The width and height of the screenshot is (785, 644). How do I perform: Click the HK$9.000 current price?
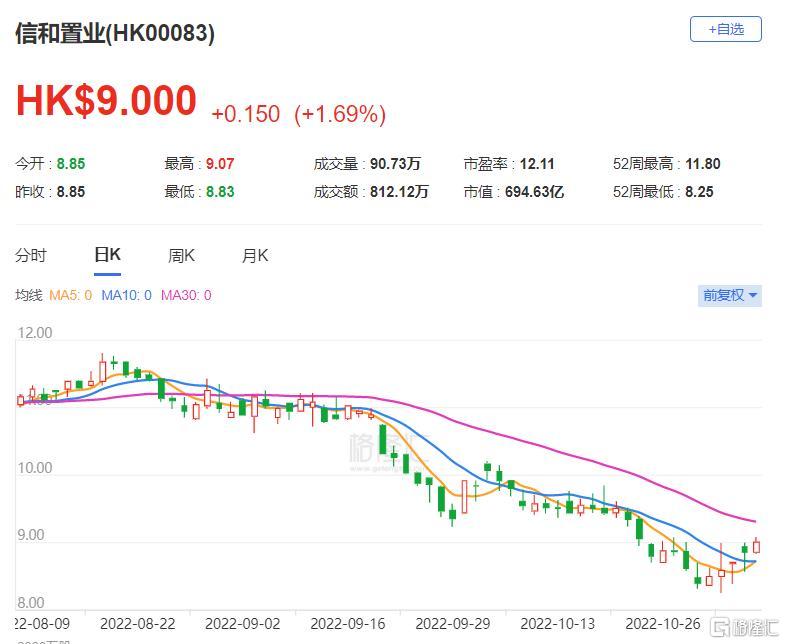[106, 102]
